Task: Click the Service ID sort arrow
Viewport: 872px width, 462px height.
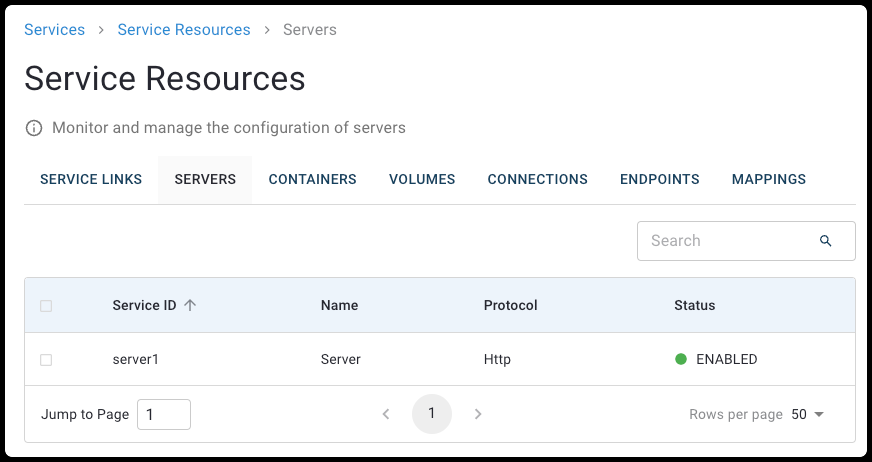Action: (190, 306)
